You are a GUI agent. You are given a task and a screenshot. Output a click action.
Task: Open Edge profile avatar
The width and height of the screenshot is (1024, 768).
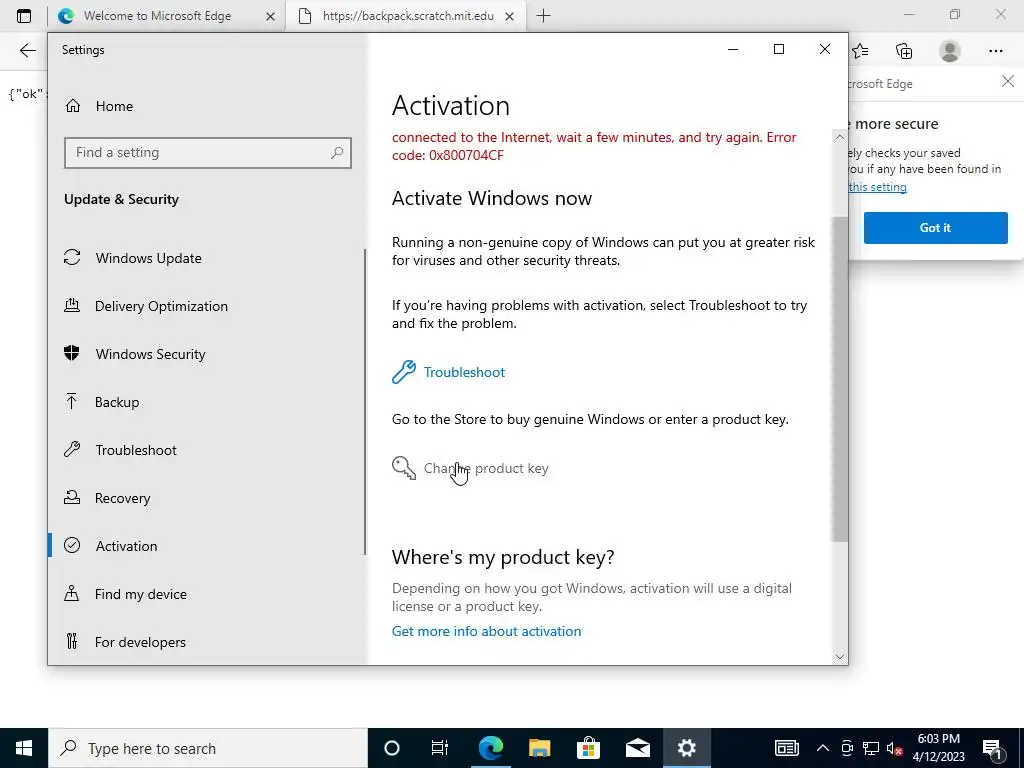950,51
